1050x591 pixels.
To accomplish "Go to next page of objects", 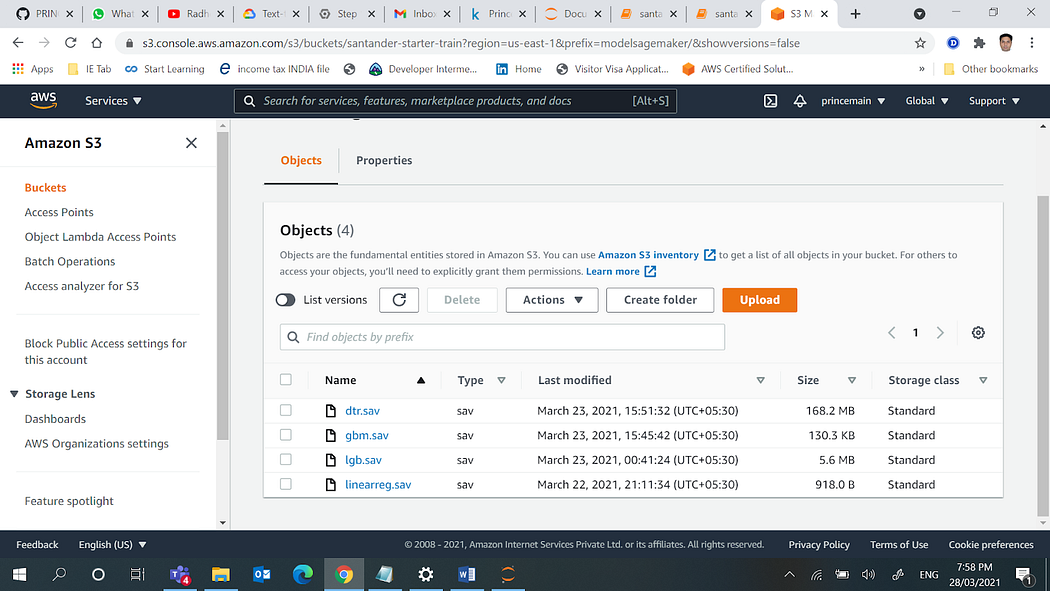I will coord(940,333).
